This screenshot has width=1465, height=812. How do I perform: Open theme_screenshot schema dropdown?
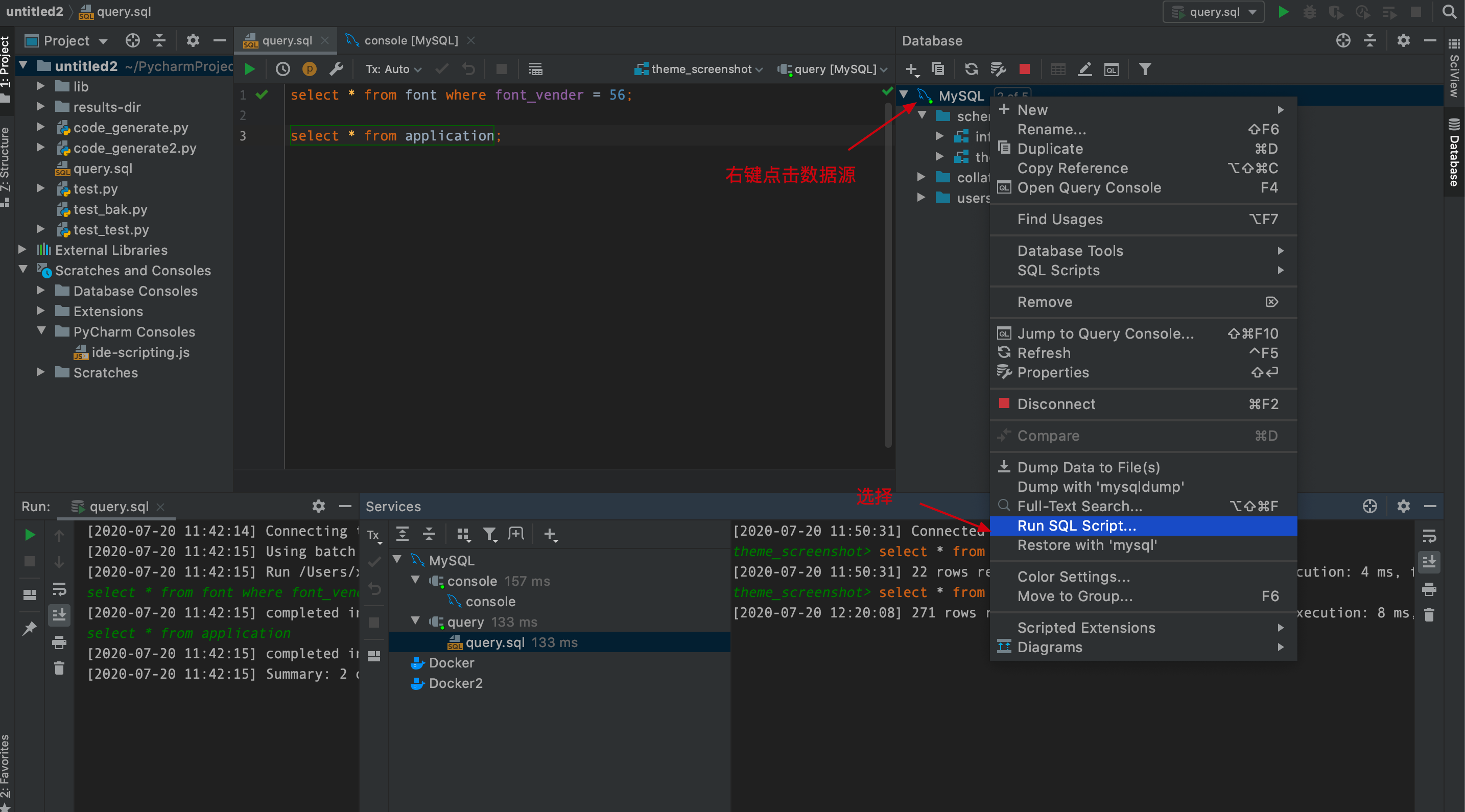(698, 69)
